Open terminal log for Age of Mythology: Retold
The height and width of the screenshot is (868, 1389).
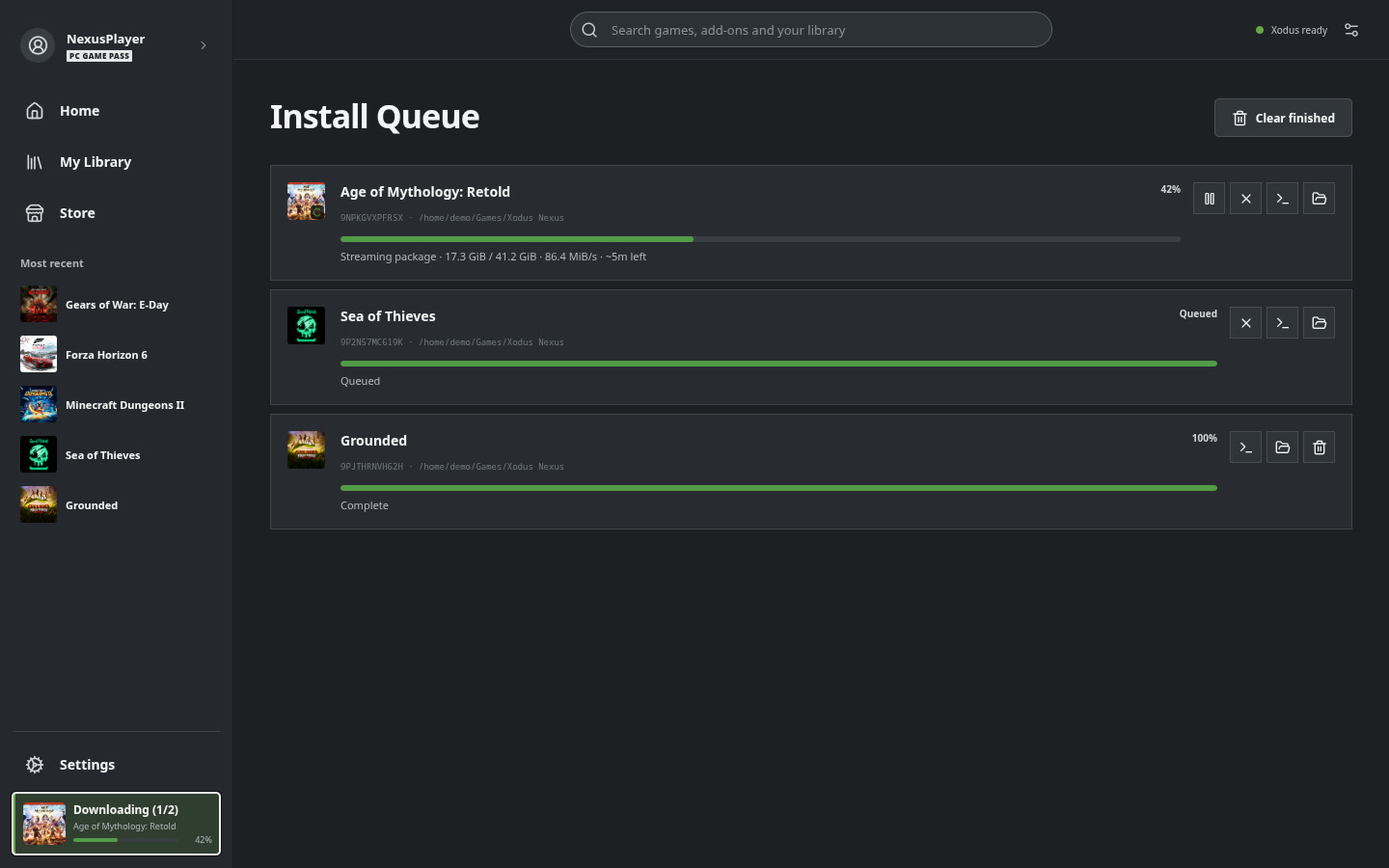click(1282, 199)
